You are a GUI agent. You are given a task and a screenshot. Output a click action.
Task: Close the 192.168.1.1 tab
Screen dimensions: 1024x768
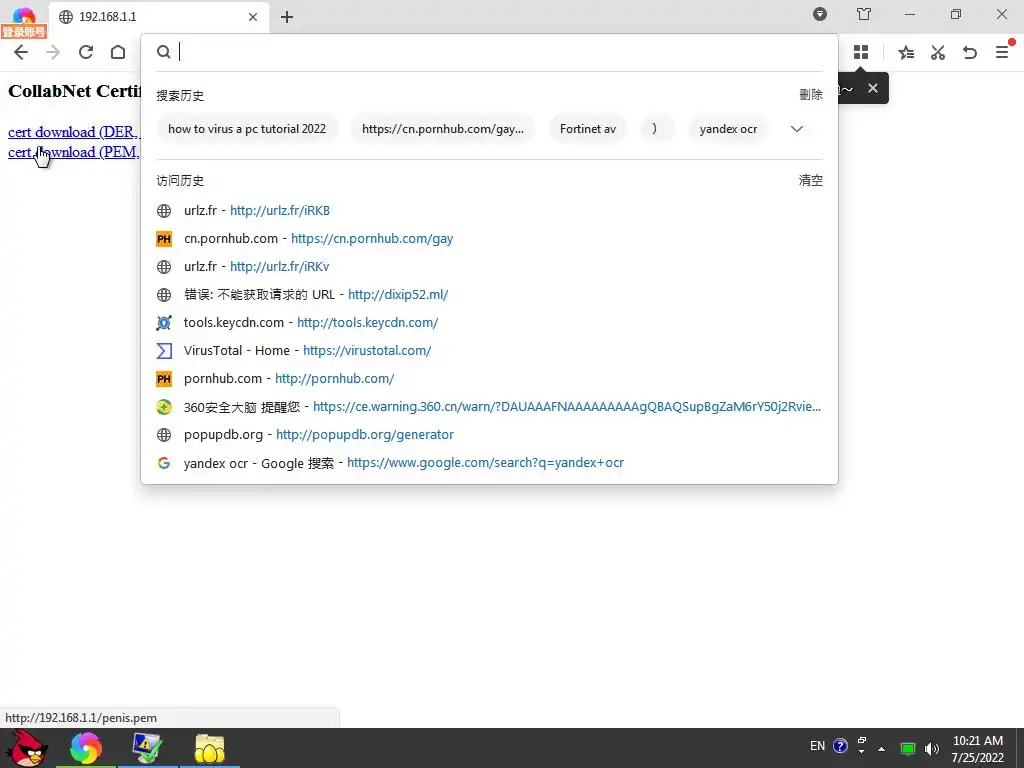click(253, 17)
